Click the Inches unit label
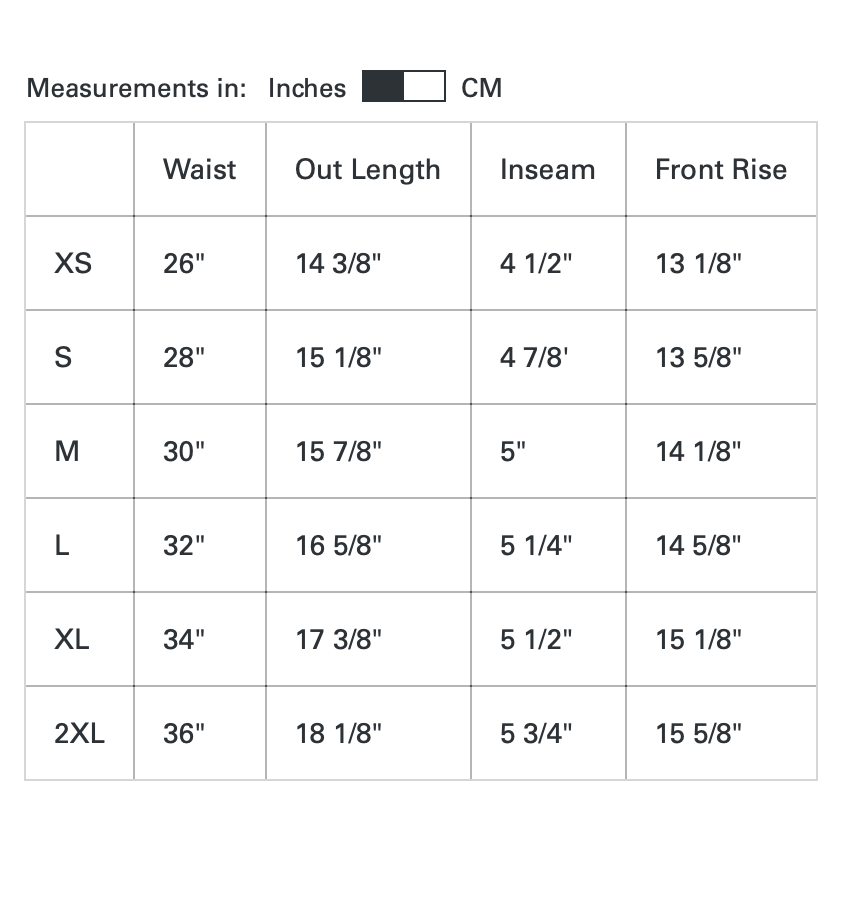 click(x=307, y=88)
